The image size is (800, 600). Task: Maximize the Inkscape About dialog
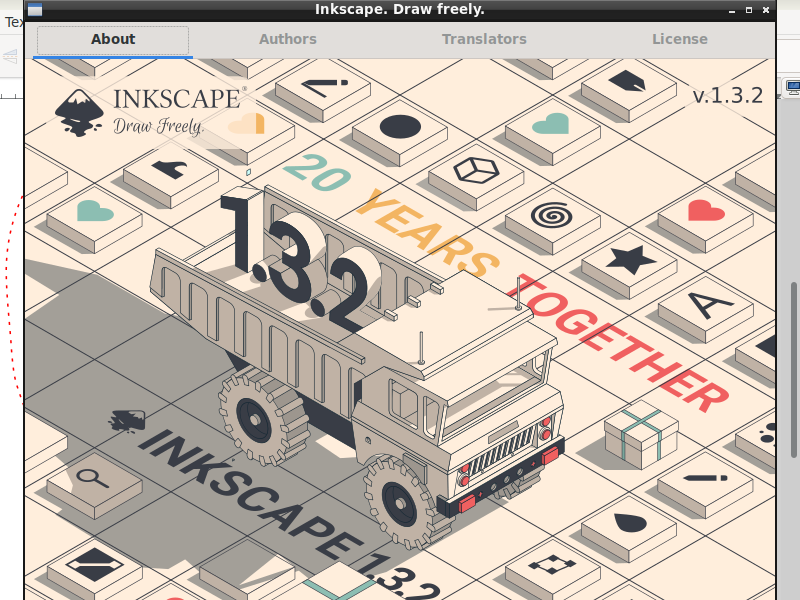(749, 10)
